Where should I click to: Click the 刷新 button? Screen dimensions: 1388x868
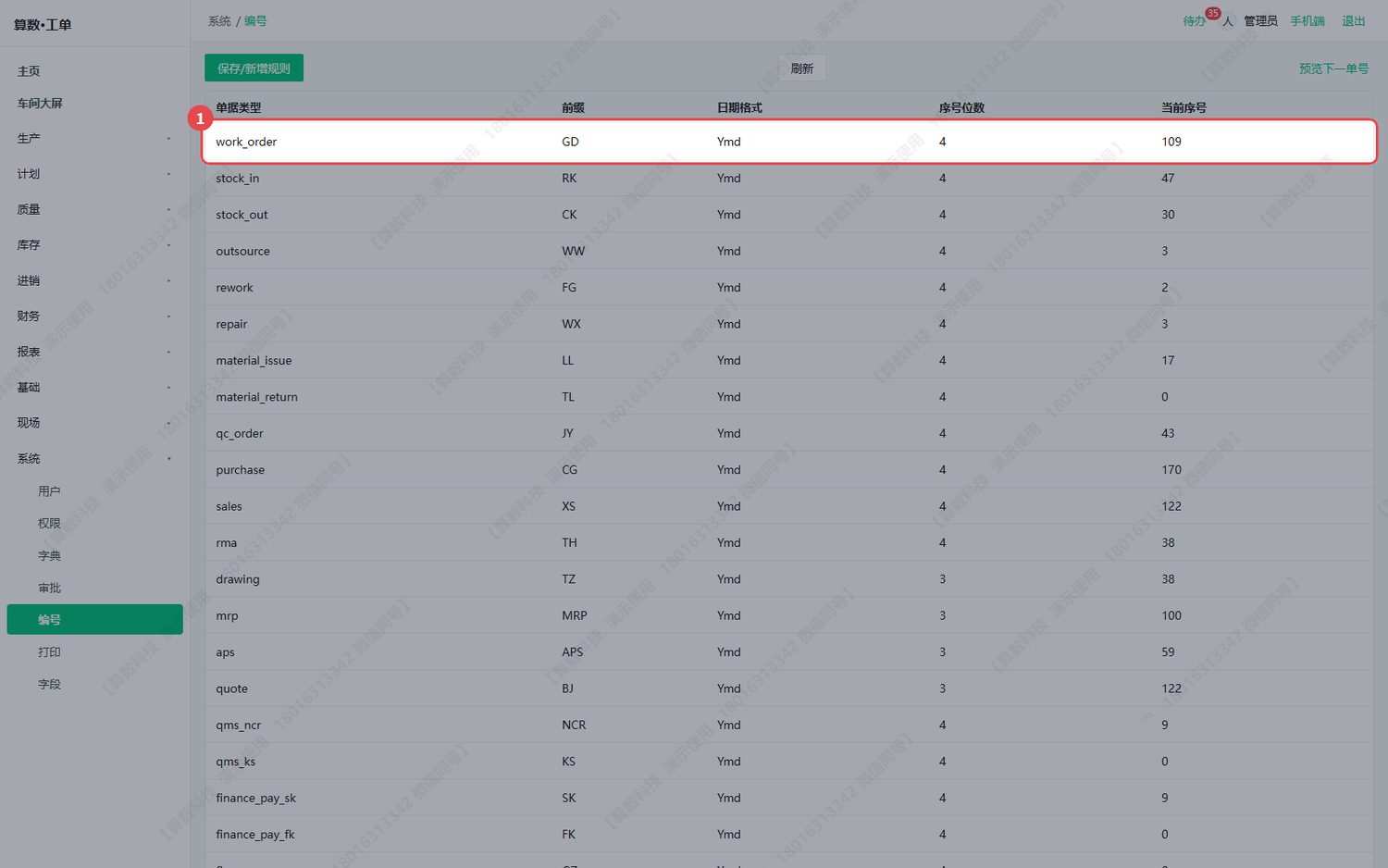[x=801, y=68]
